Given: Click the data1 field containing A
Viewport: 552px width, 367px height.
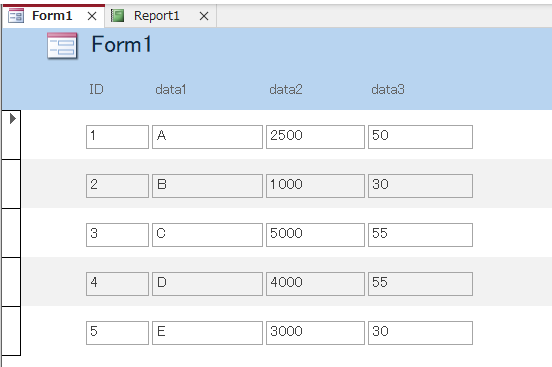Looking at the screenshot, I should coord(207,137).
